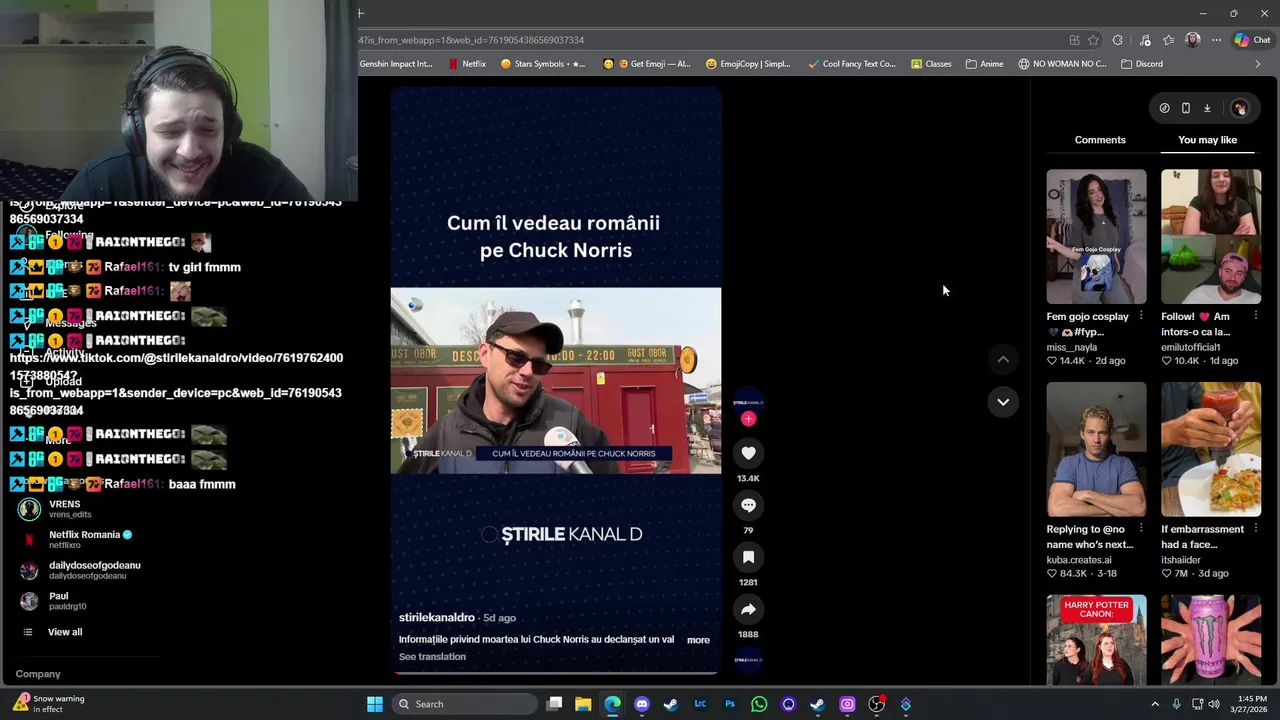Image resolution: width=1280 pixels, height=720 pixels.
Task: Open the Windows Start button
Action: (375, 704)
